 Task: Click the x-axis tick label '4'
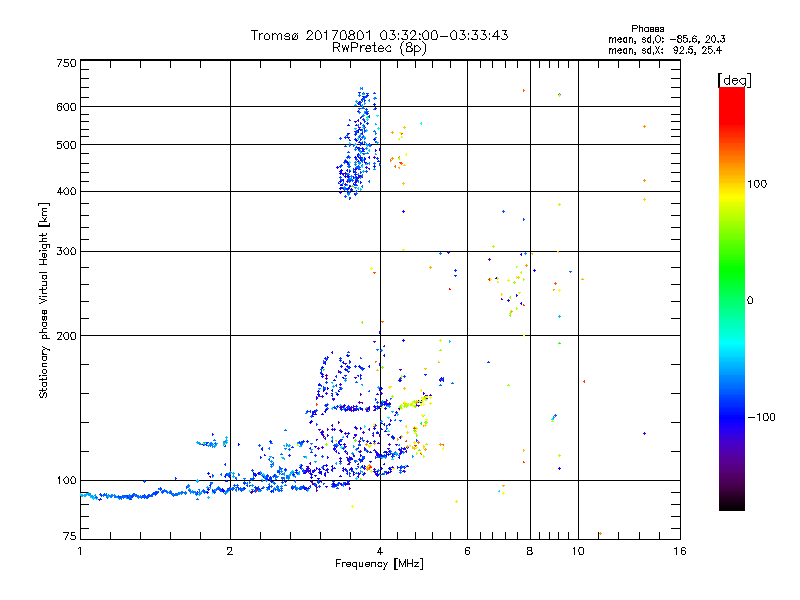tap(380, 551)
